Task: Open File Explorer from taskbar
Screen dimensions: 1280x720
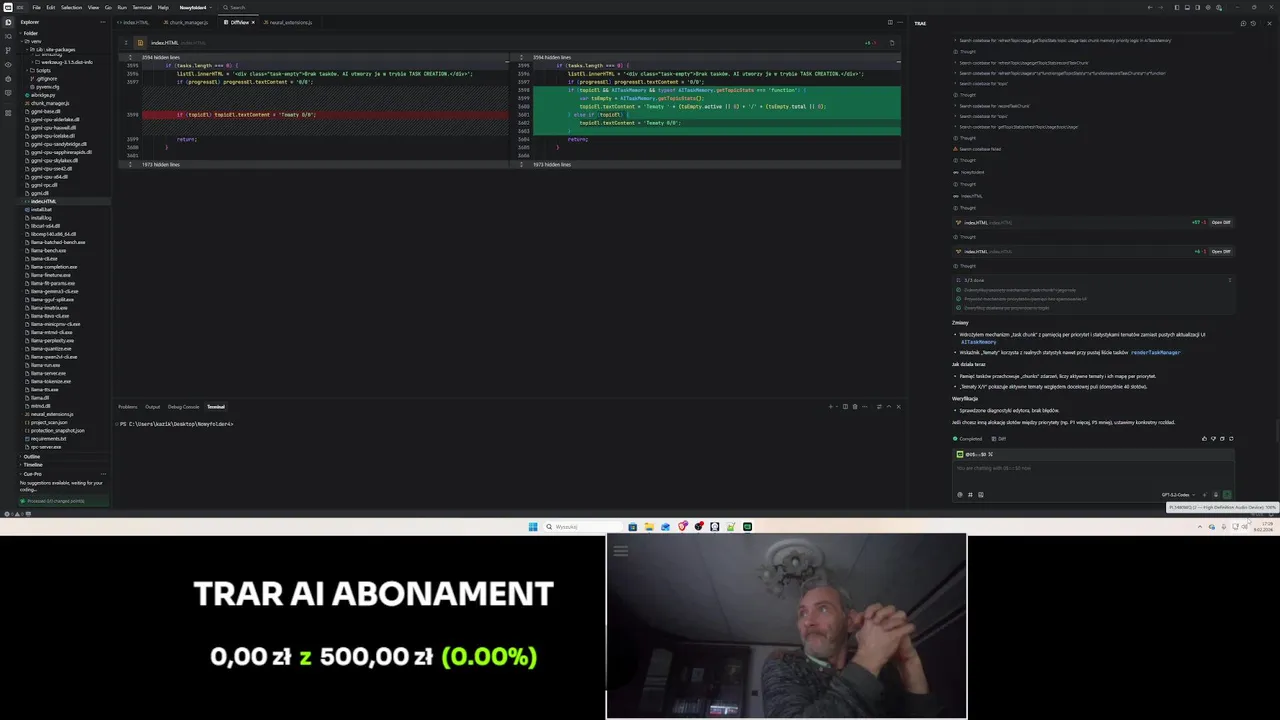Action: (649, 527)
